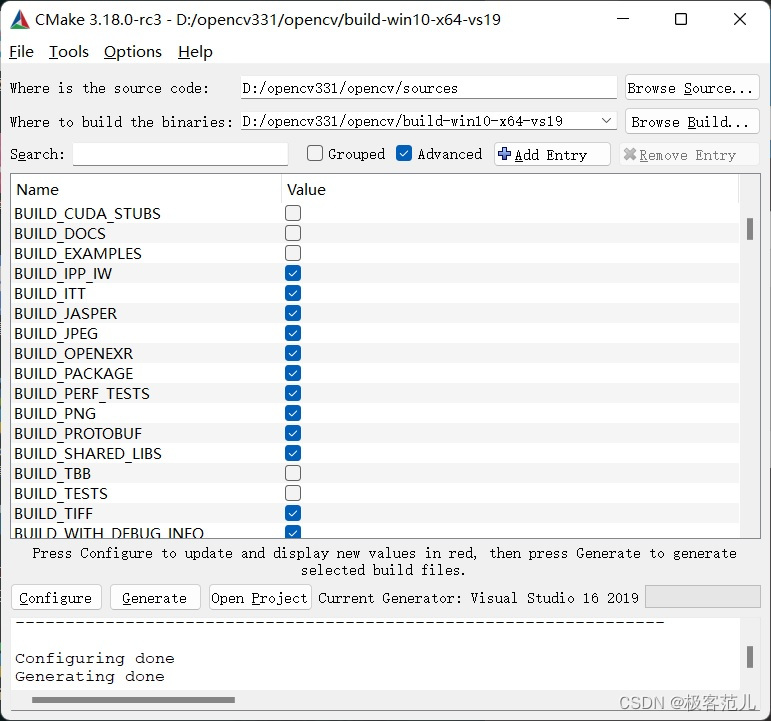Image resolution: width=771 pixels, height=721 pixels.
Task: Uncheck the BUILD_JPEG option
Action: tap(293, 333)
